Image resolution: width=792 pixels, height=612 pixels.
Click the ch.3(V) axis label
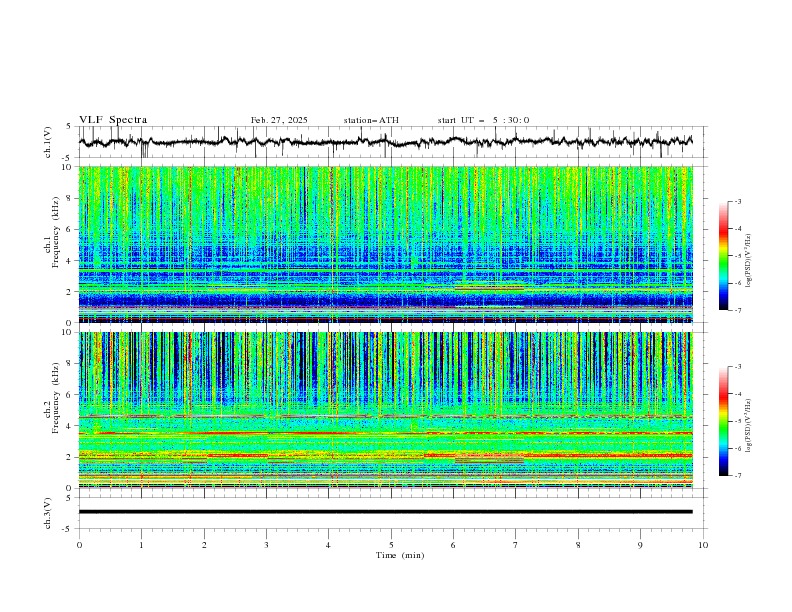[48, 513]
